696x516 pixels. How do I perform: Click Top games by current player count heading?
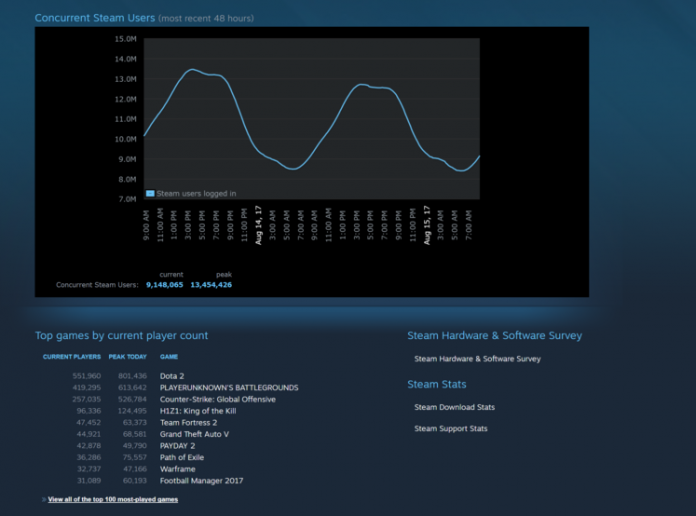[121, 335]
